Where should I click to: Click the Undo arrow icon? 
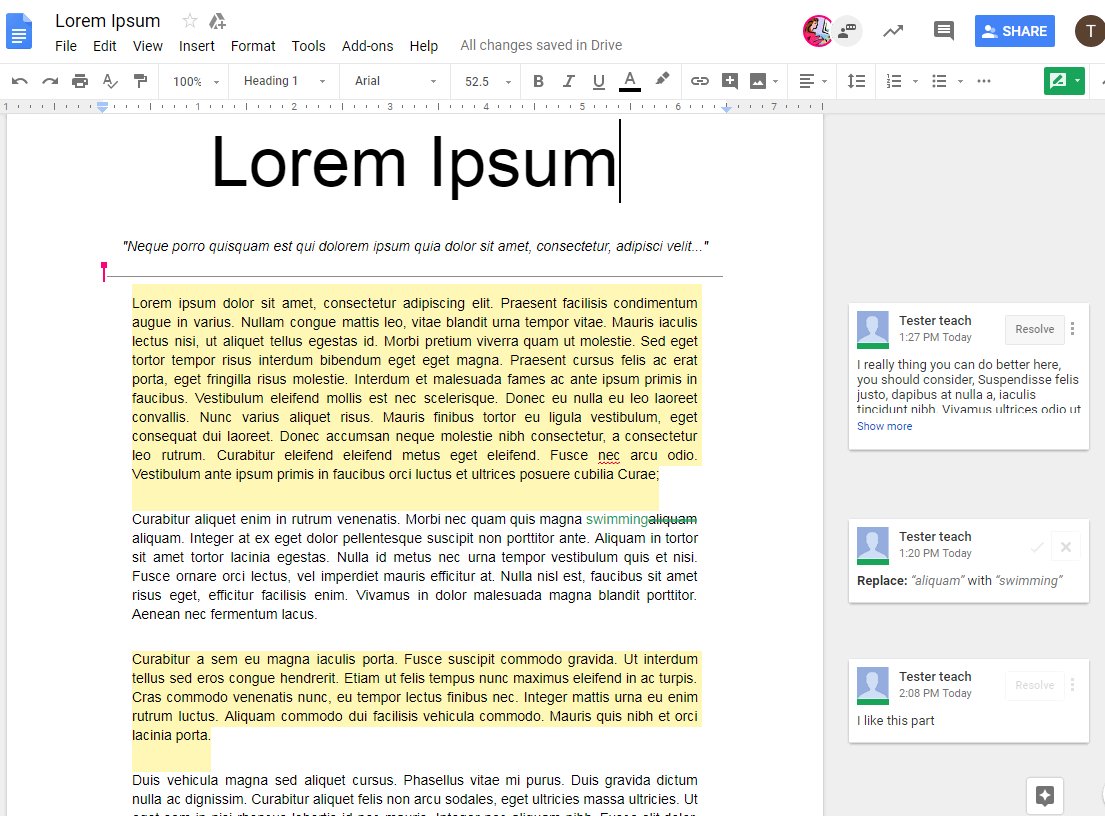point(20,81)
